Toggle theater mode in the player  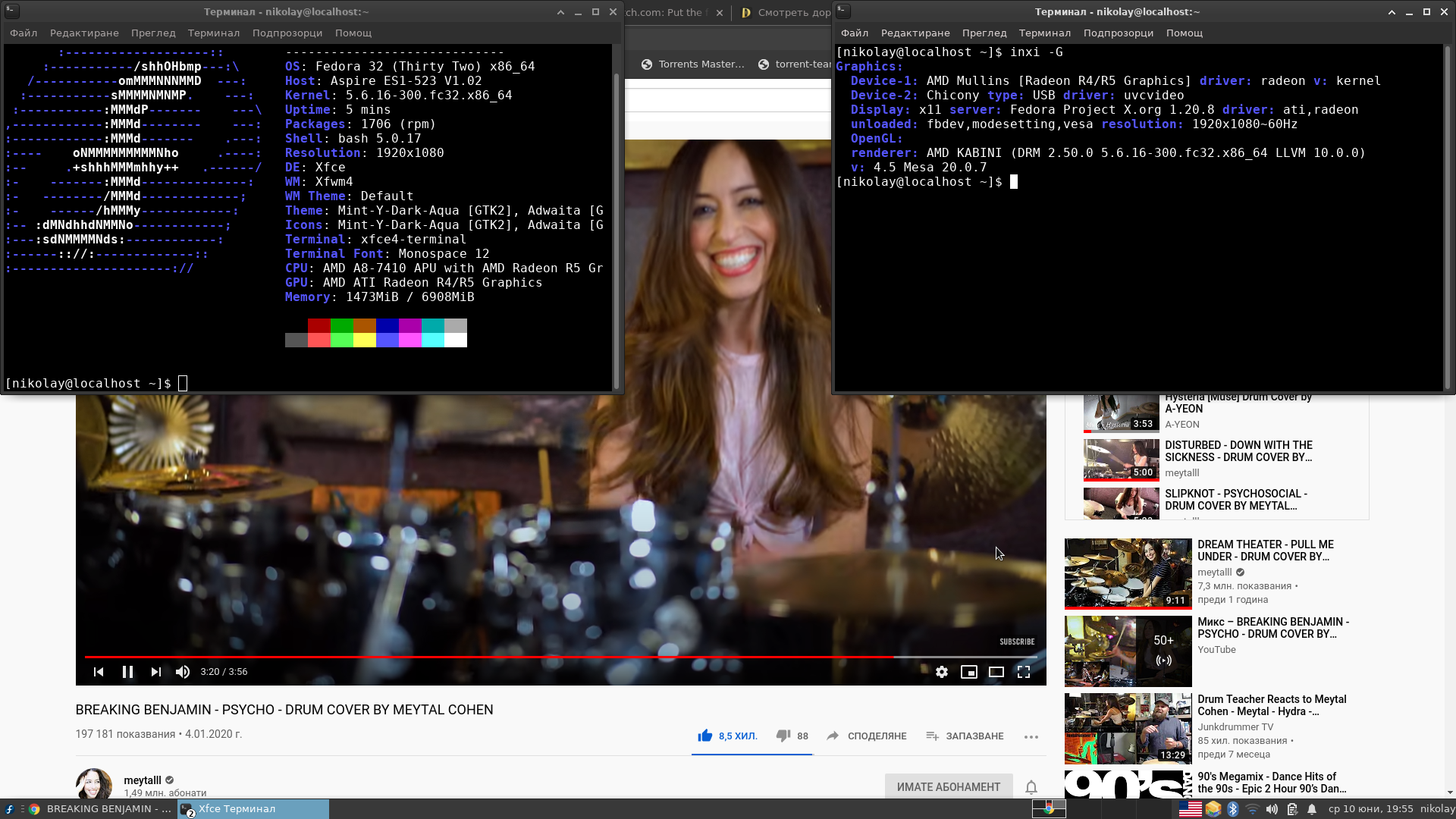(996, 672)
